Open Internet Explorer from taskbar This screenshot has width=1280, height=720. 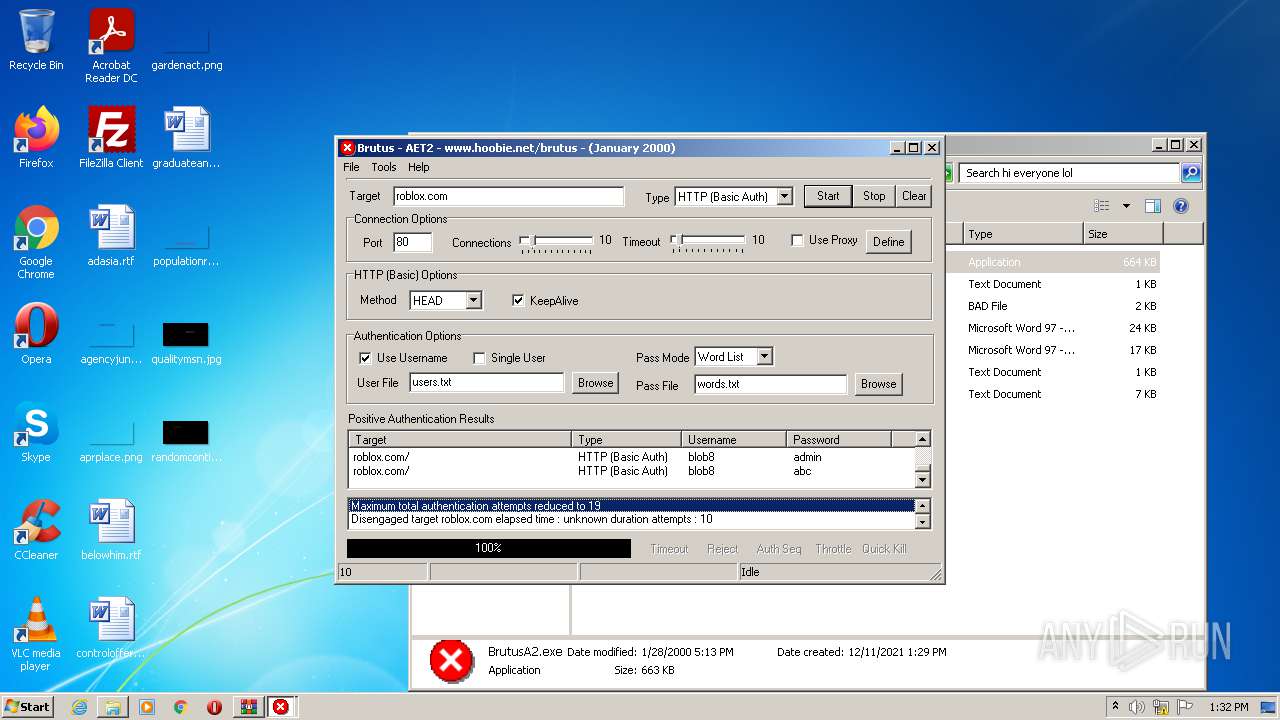click(79, 707)
